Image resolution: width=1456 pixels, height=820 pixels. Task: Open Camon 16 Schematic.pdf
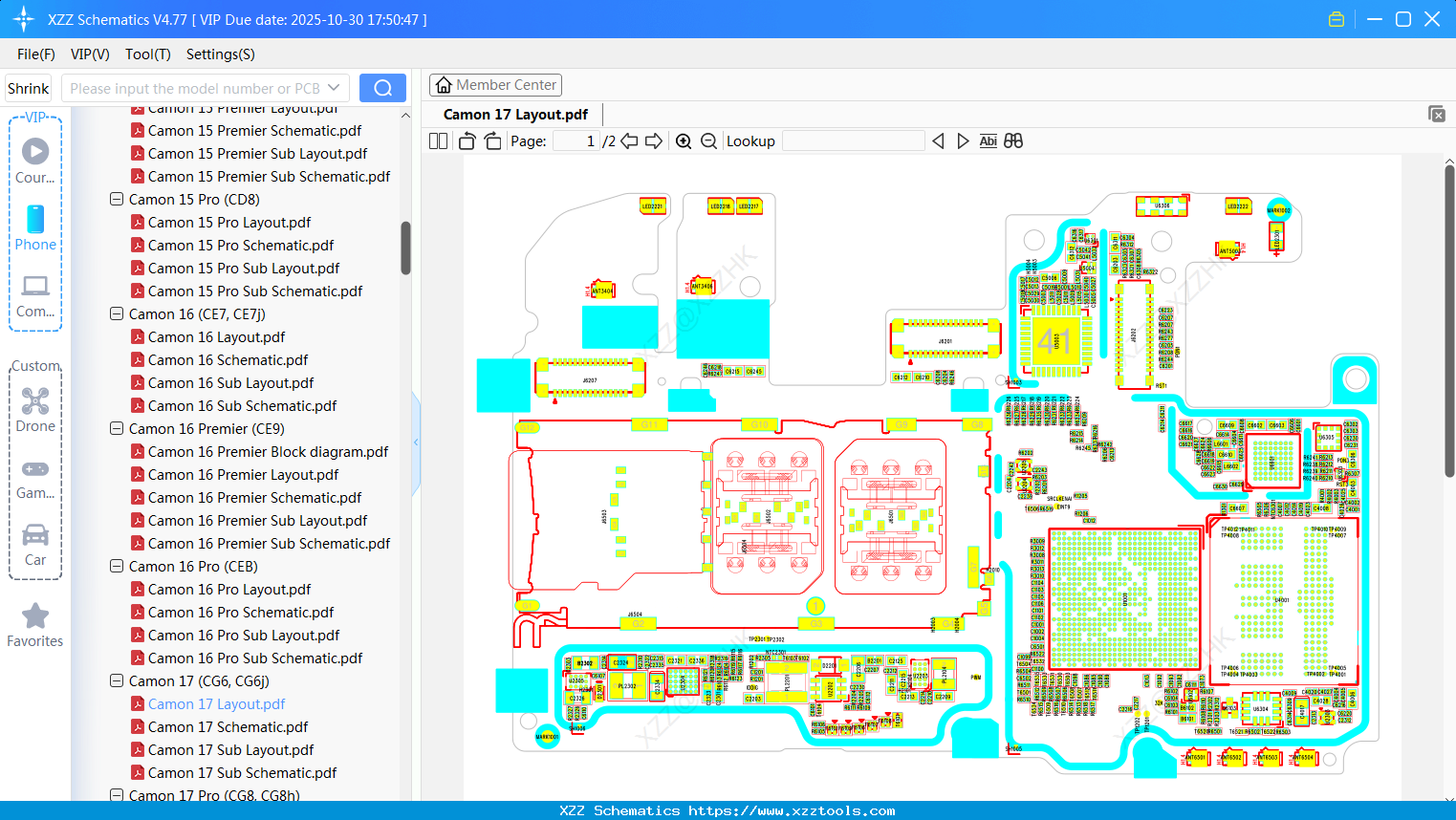coord(228,360)
